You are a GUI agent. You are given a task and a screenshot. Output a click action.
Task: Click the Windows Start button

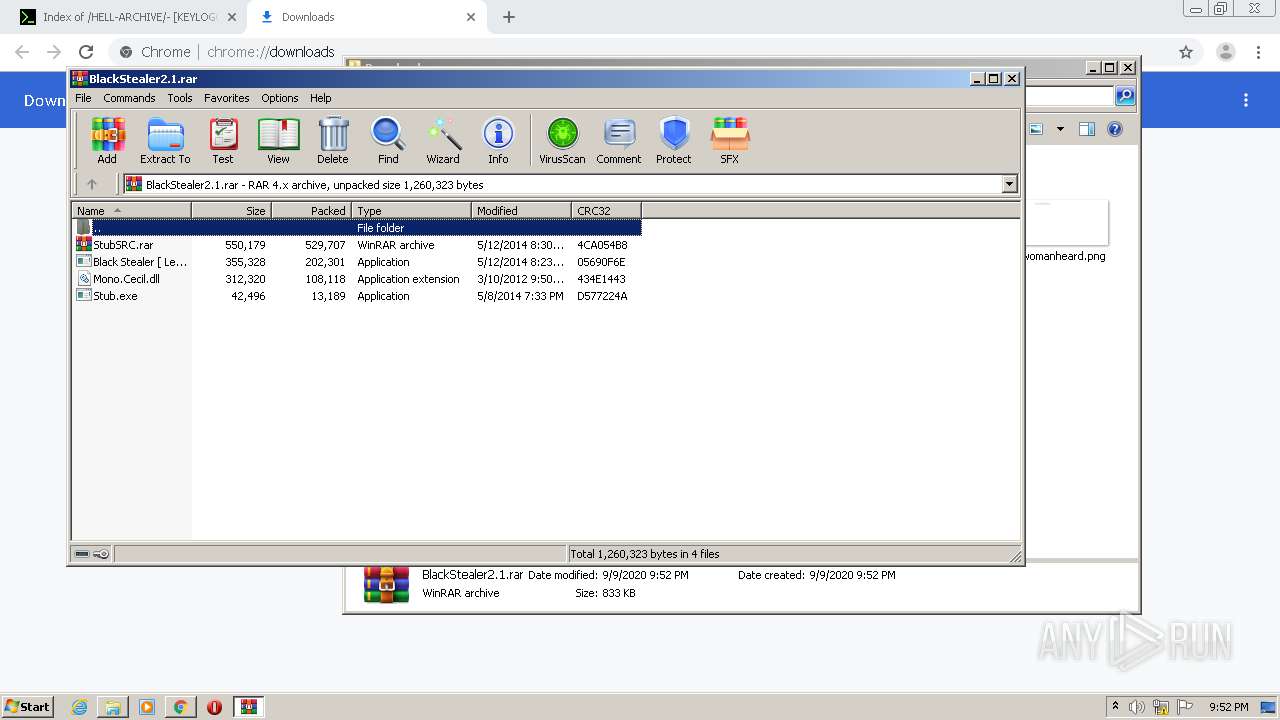pos(28,706)
